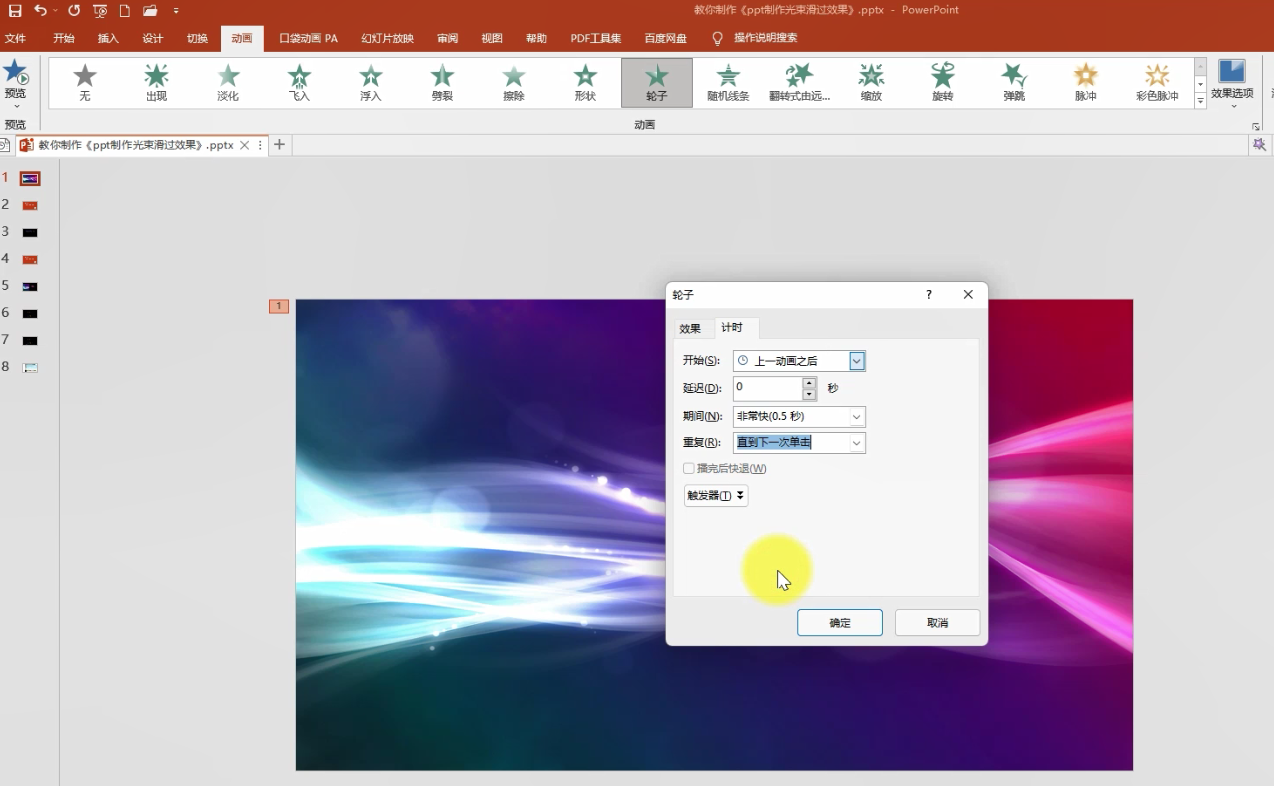
Task: Apply the 淡化 (Fade) animation effect
Action: point(228,81)
